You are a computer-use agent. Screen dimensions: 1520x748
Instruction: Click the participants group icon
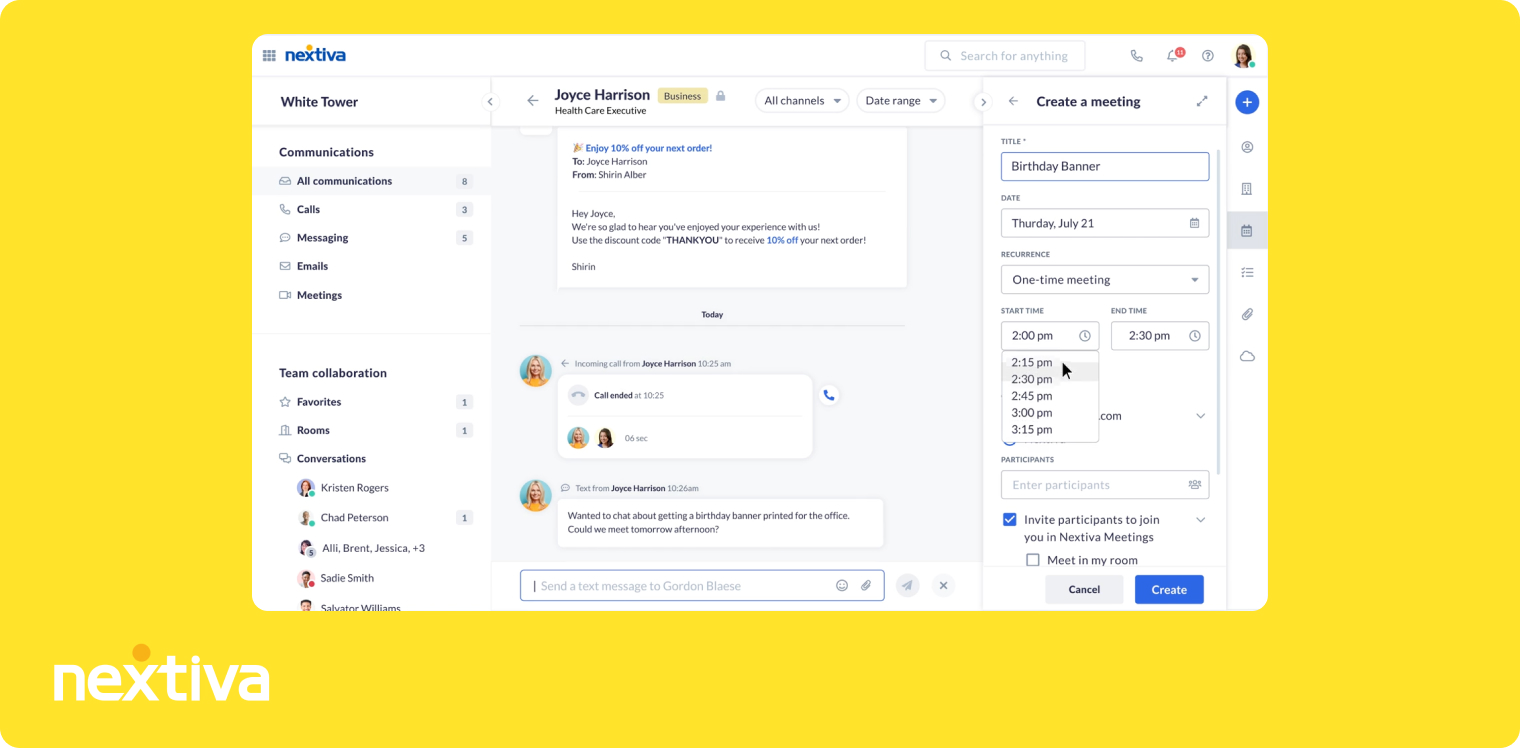(1194, 485)
